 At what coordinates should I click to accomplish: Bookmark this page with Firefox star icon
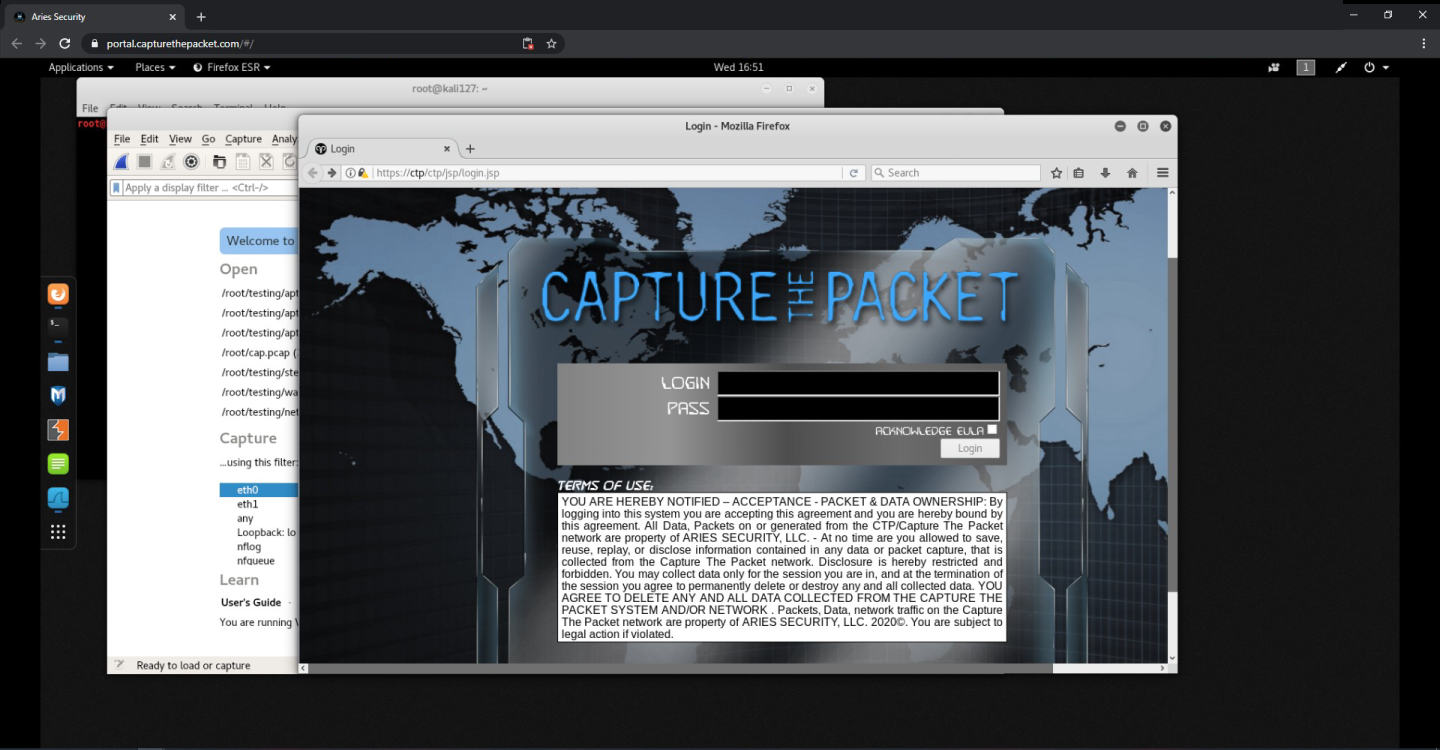[1056, 173]
